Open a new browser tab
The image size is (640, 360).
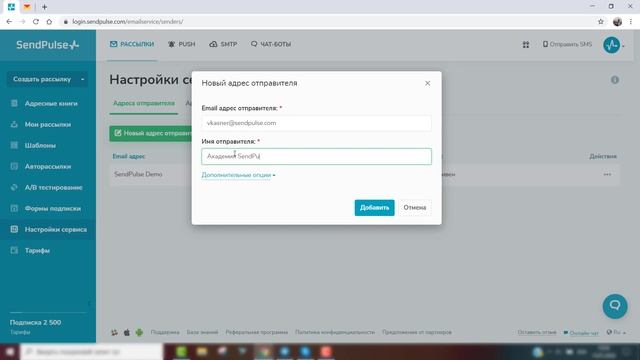(44, 7)
